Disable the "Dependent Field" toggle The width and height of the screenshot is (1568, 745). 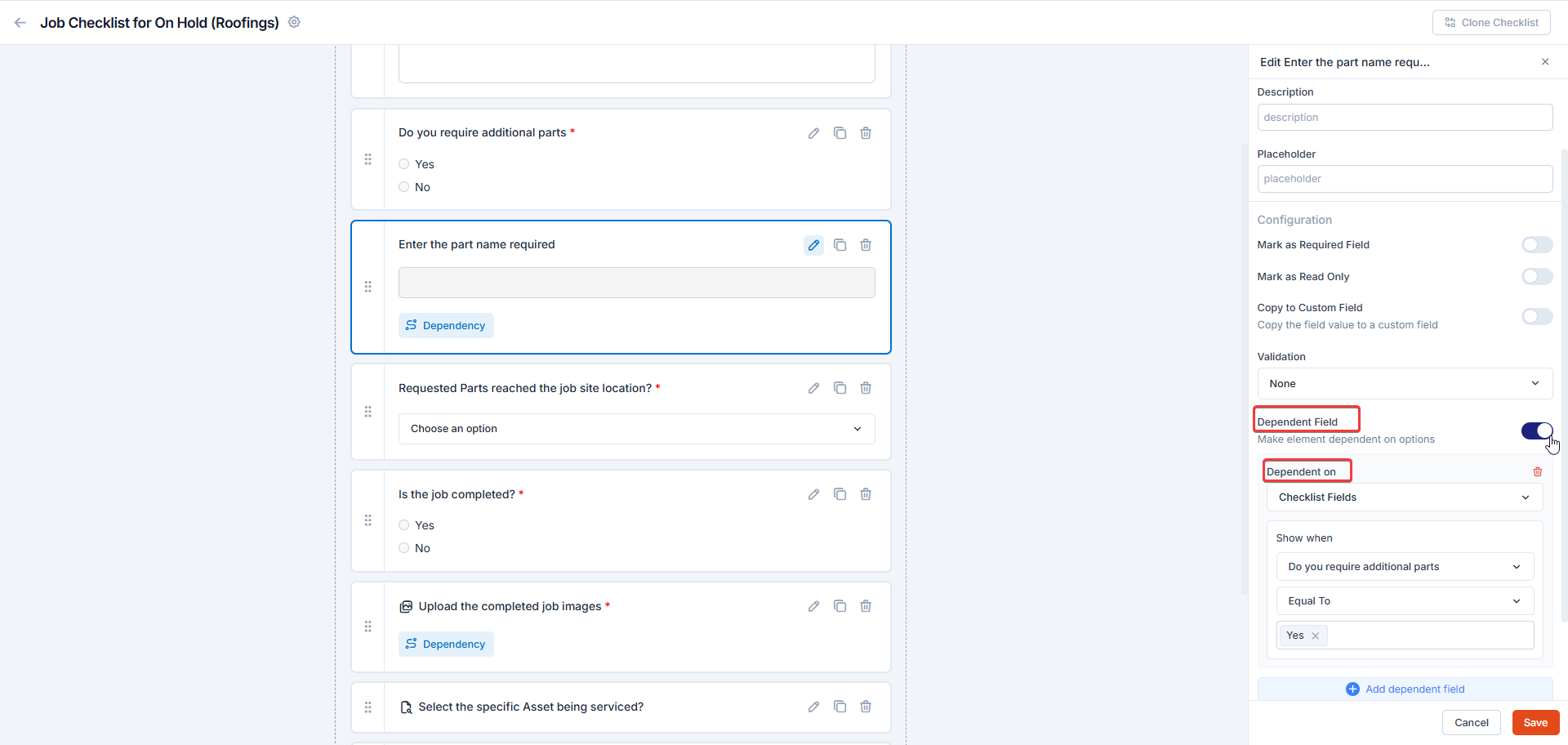[x=1536, y=430]
